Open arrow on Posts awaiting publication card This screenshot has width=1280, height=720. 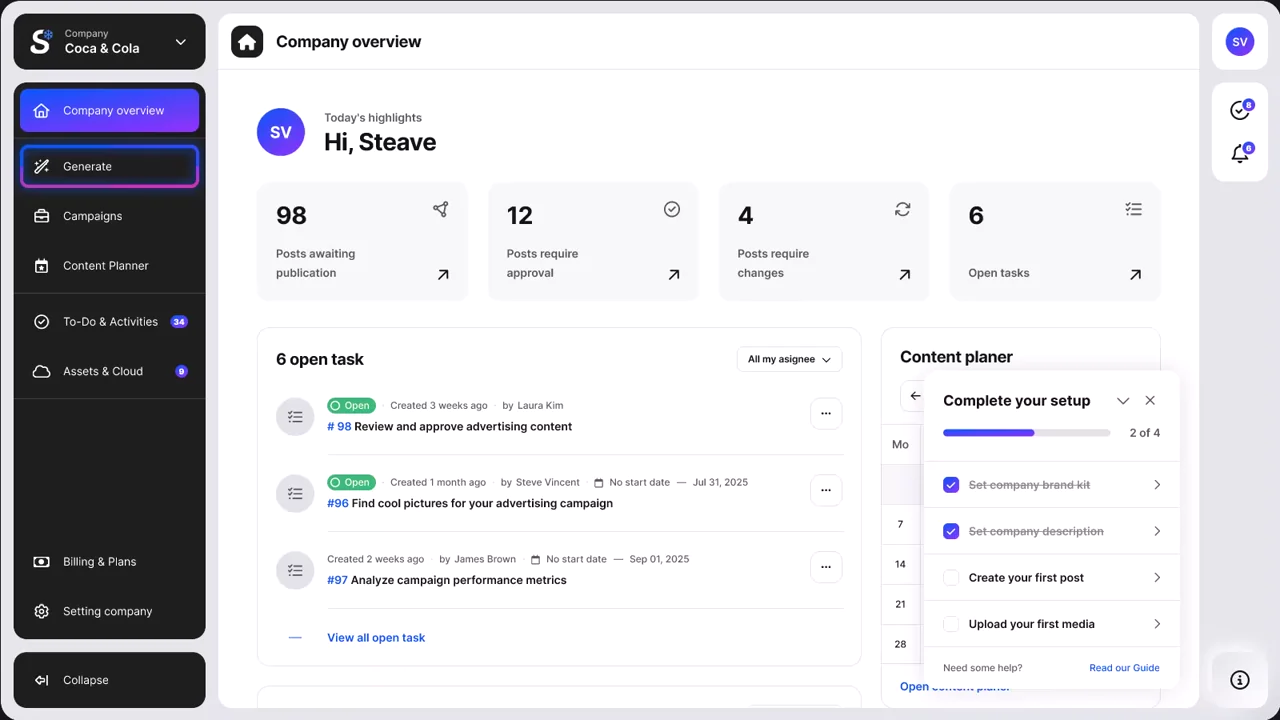(443, 274)
